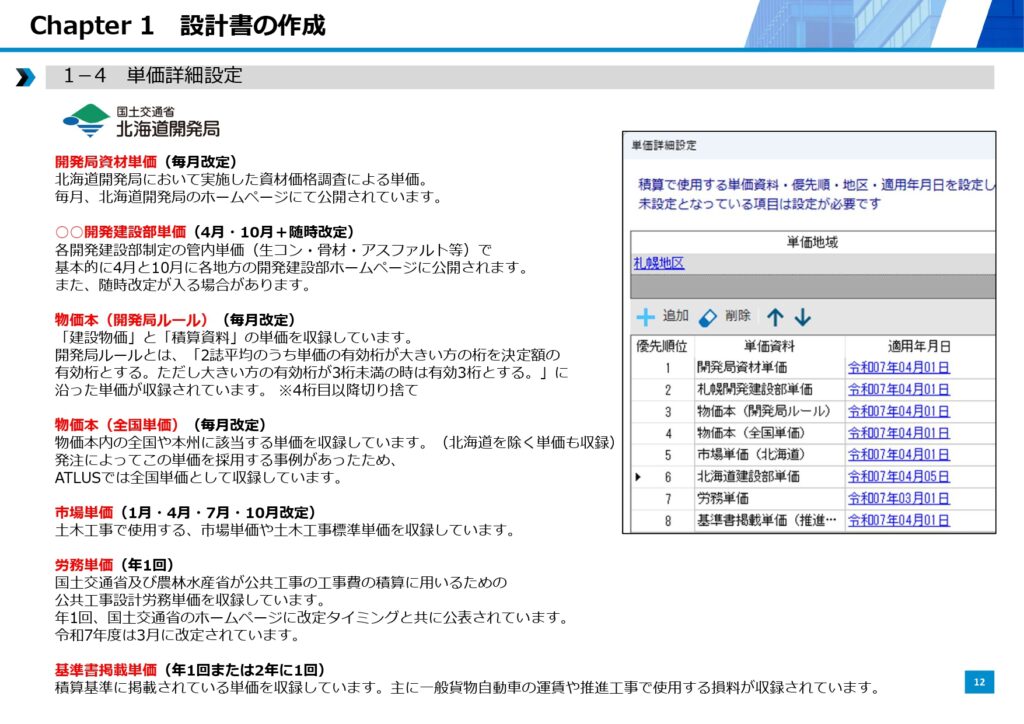
Task: Click the row marker triangle on row 6
Action: [639, 477]
